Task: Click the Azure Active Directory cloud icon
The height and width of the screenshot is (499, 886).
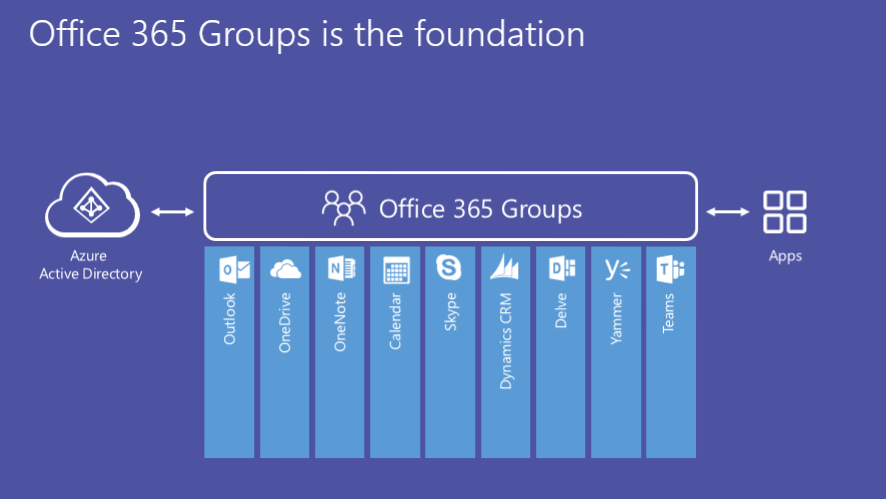Action: [x=92, y=205]
